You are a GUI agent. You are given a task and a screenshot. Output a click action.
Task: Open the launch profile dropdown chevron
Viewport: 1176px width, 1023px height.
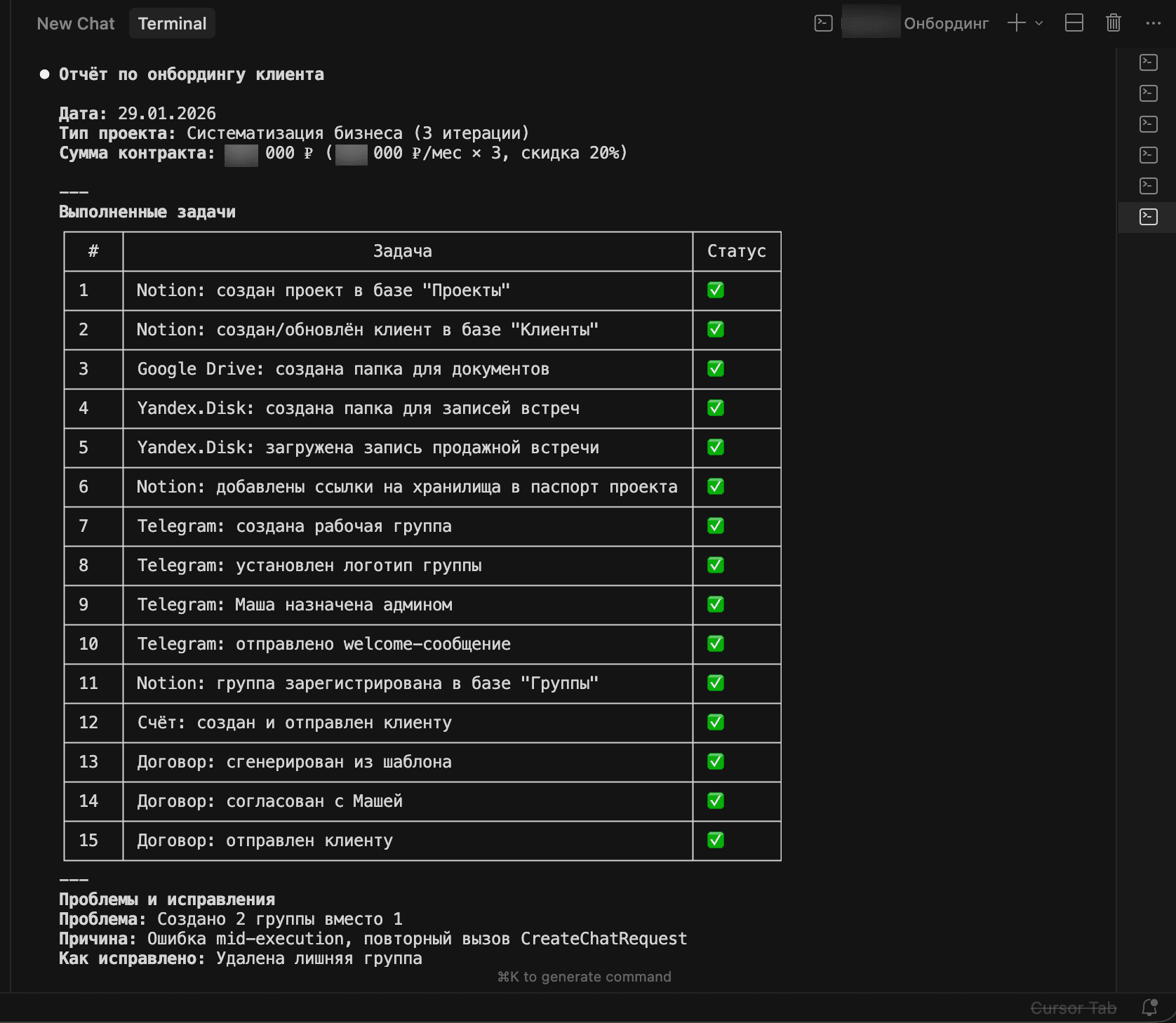[1039, 23]
